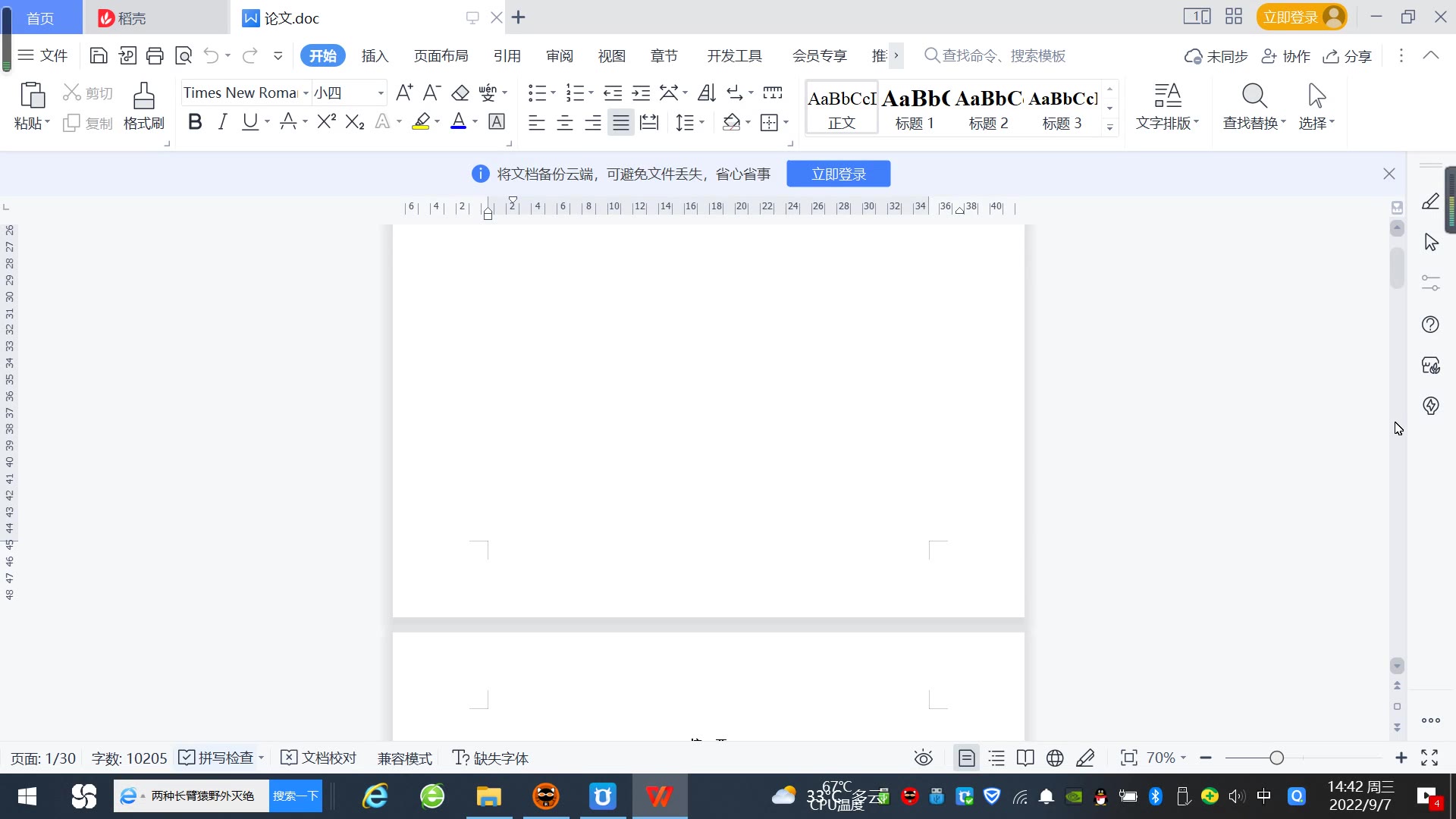Toggle Page layout view button
Screen dimensions: 1456x819
click(x=966, y=758)
